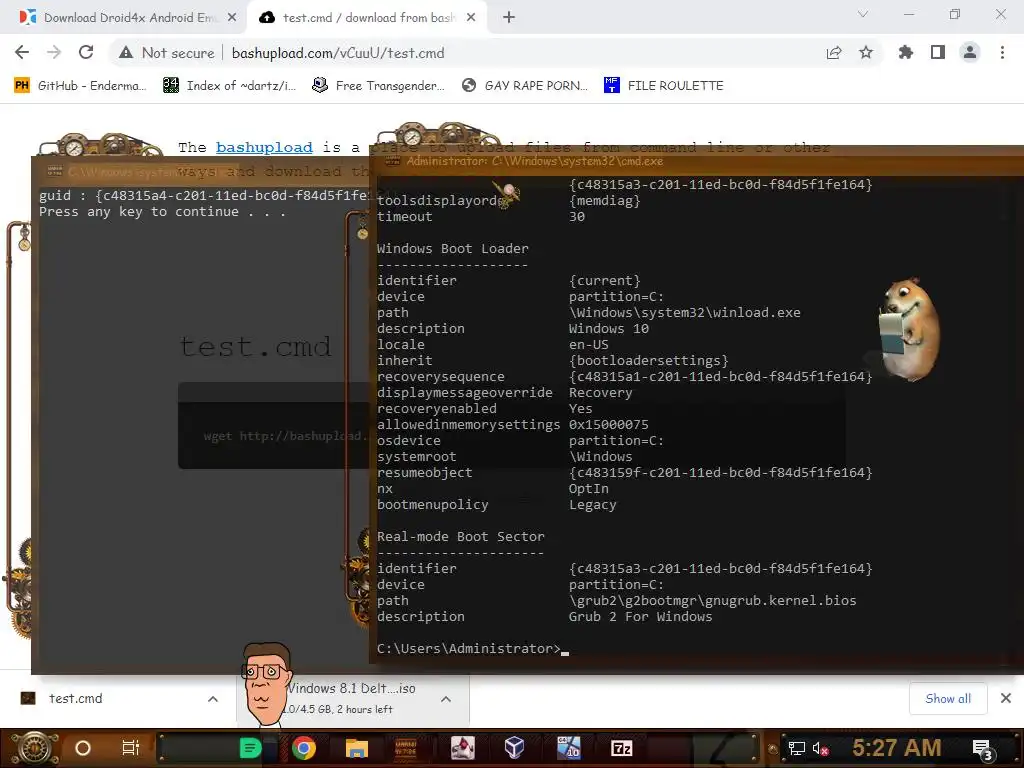Open 7-Zip from the taskbar
The image size is (1024, 768).
coord(622,748)
